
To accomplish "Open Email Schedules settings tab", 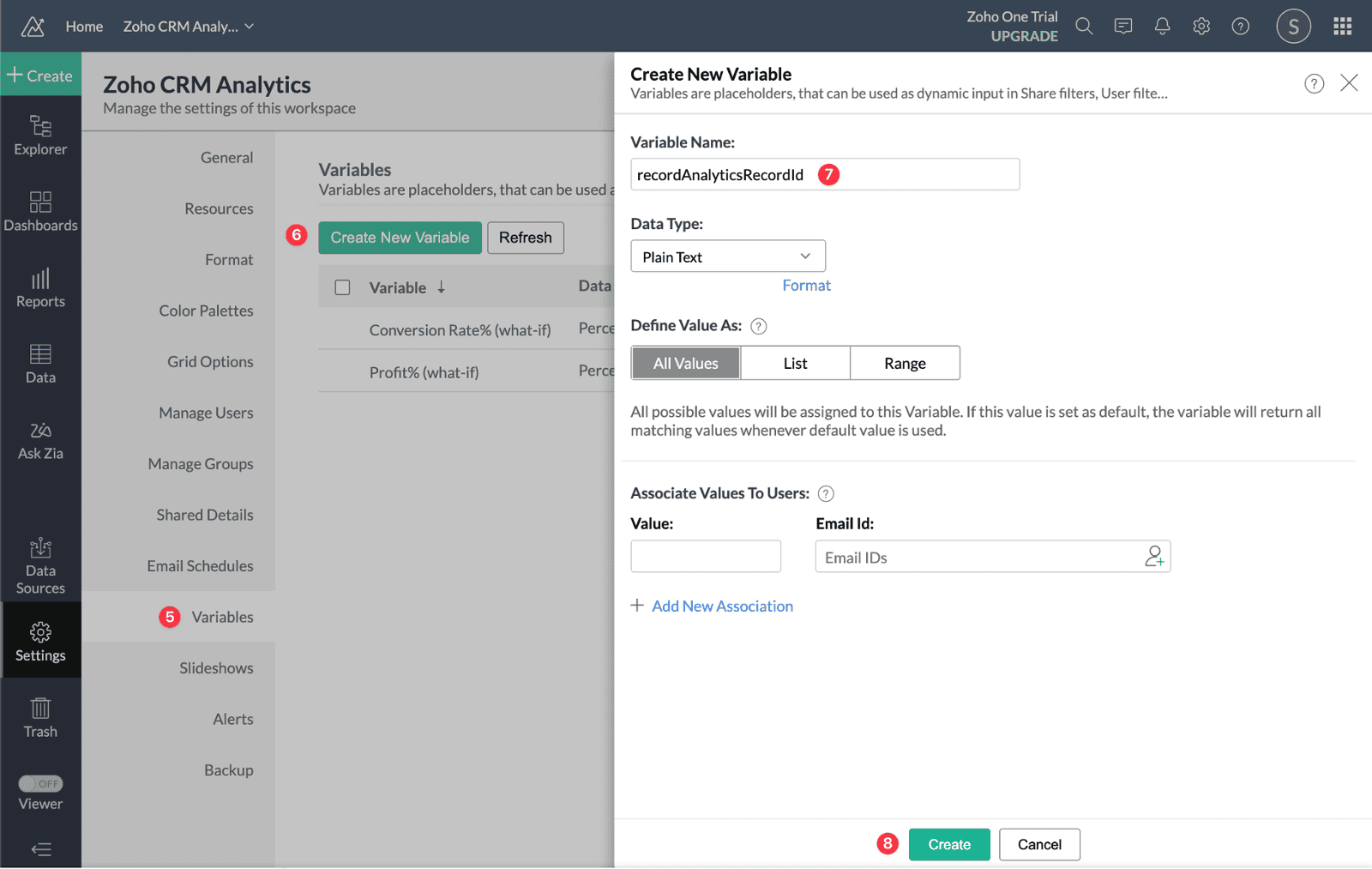I will [x=200, y=566].
